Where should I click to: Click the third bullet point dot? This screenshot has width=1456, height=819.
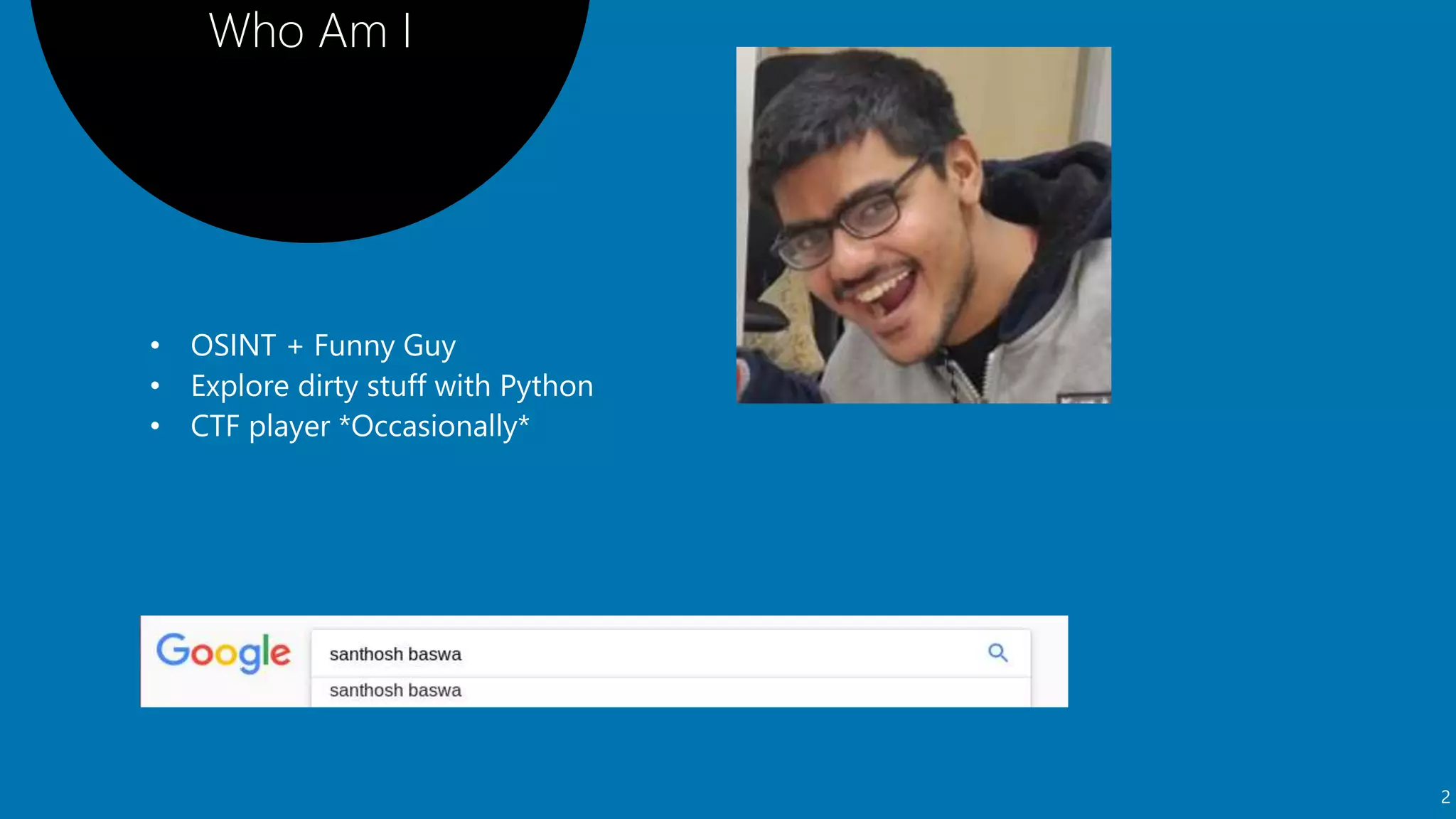155,427
